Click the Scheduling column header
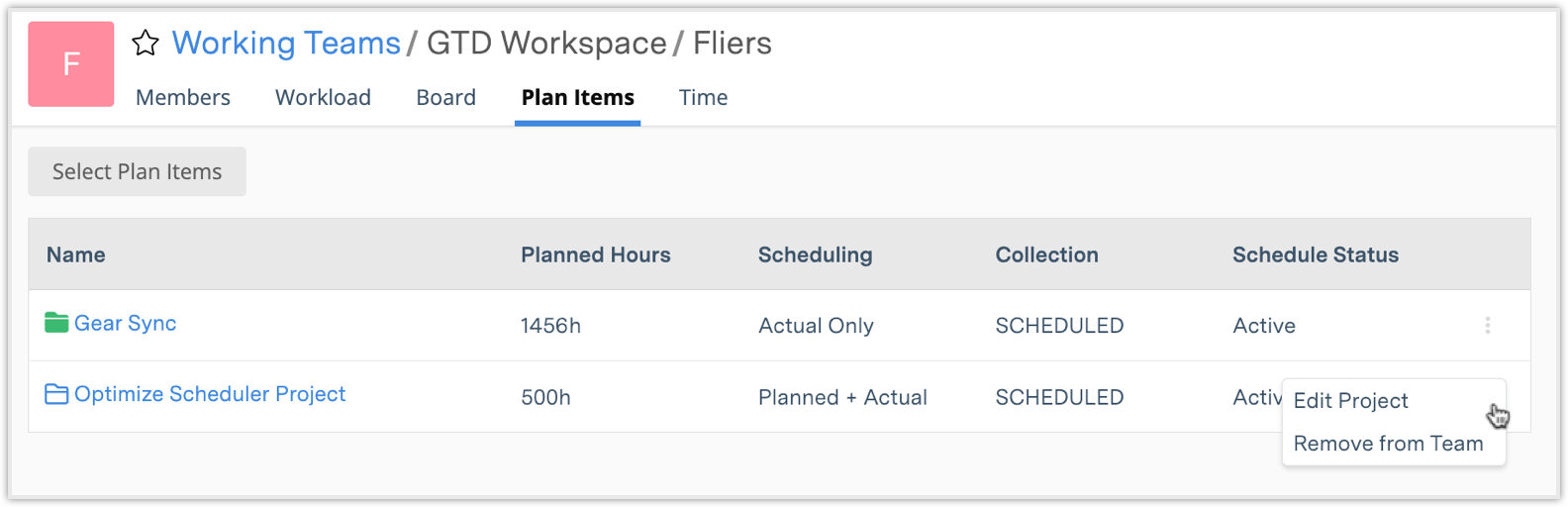1568x507 pixels. pos(815,255)
